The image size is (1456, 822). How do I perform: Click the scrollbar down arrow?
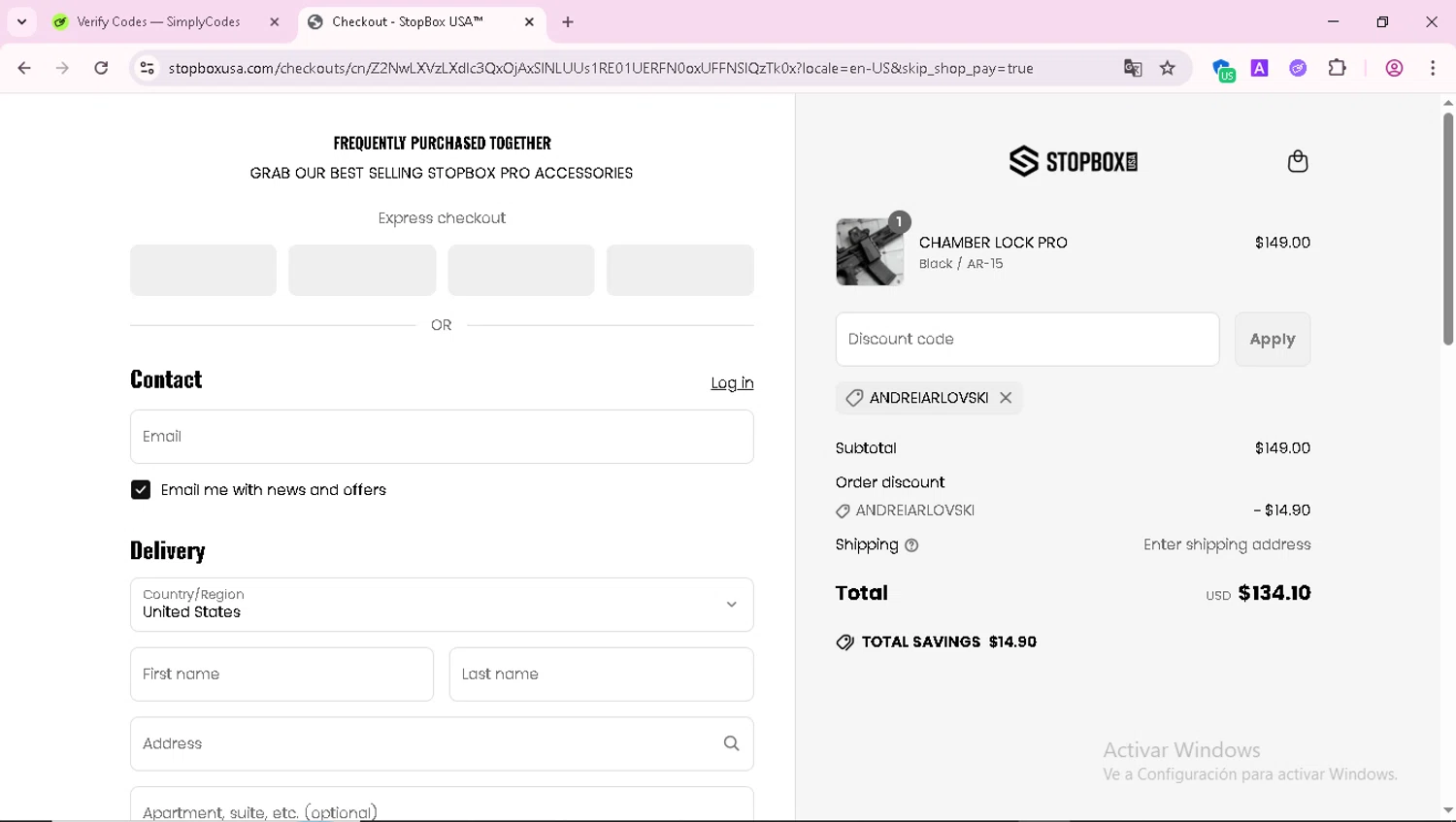tap(1447, 810)
